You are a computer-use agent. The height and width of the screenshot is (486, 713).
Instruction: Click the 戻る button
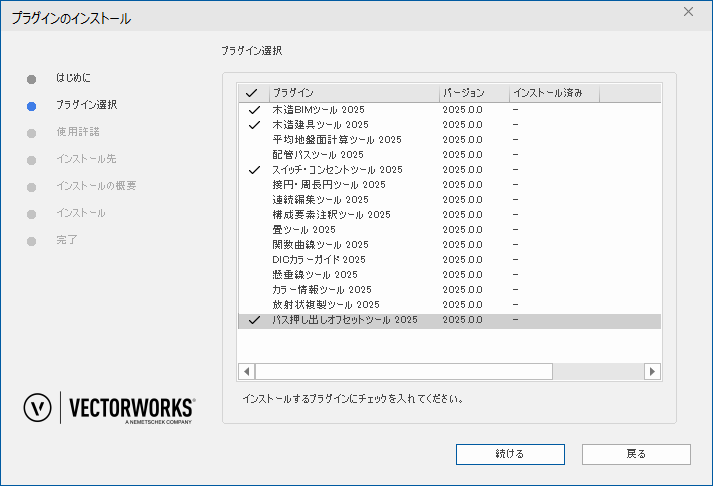click(x=636, y=454)
